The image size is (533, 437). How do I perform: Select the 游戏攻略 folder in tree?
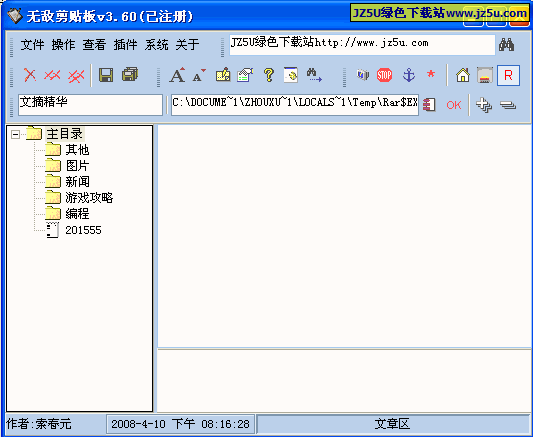(x=89, y=198)
